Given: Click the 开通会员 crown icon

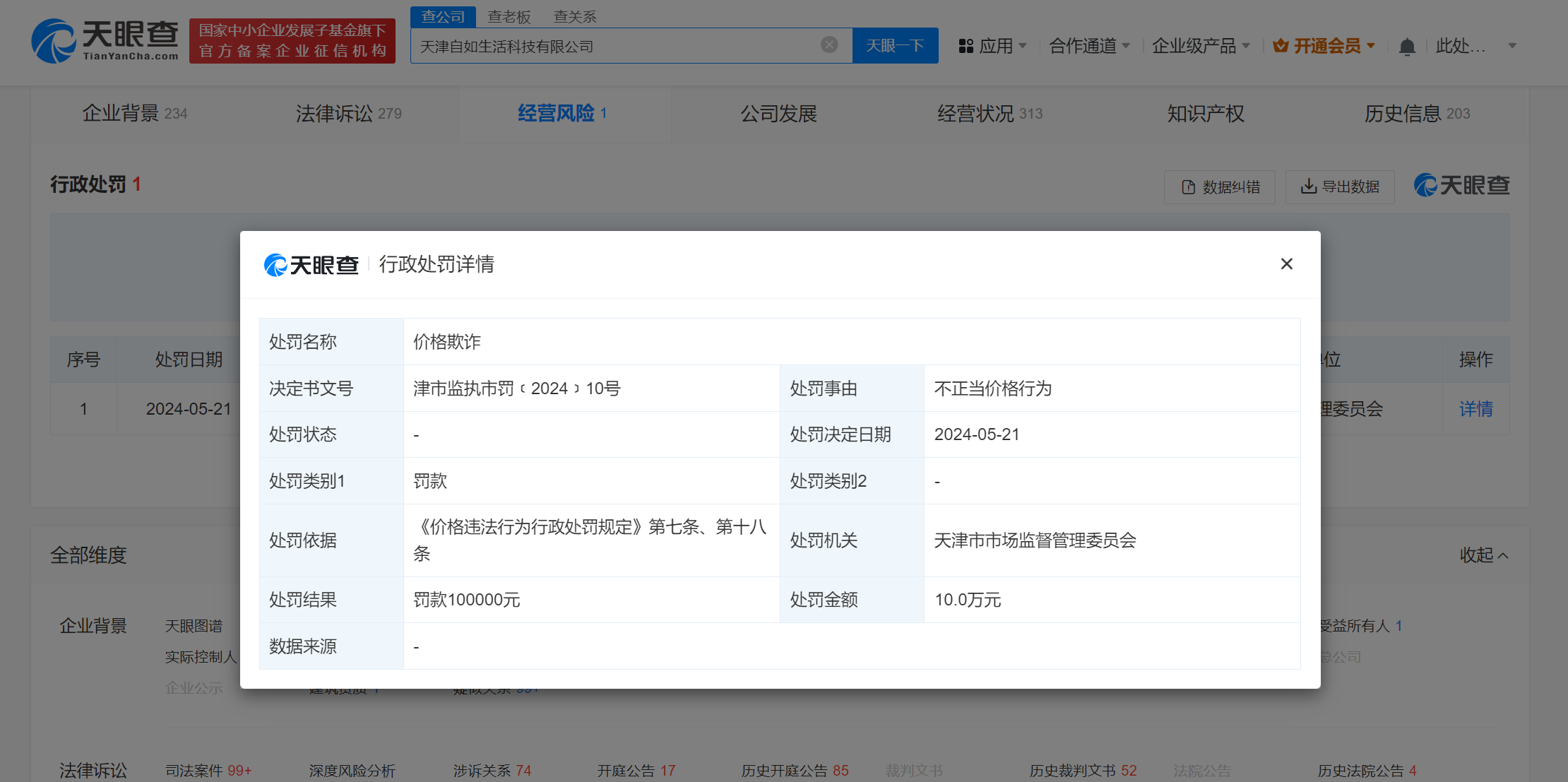Looking at the screenshot, I should coord(1279,45).
